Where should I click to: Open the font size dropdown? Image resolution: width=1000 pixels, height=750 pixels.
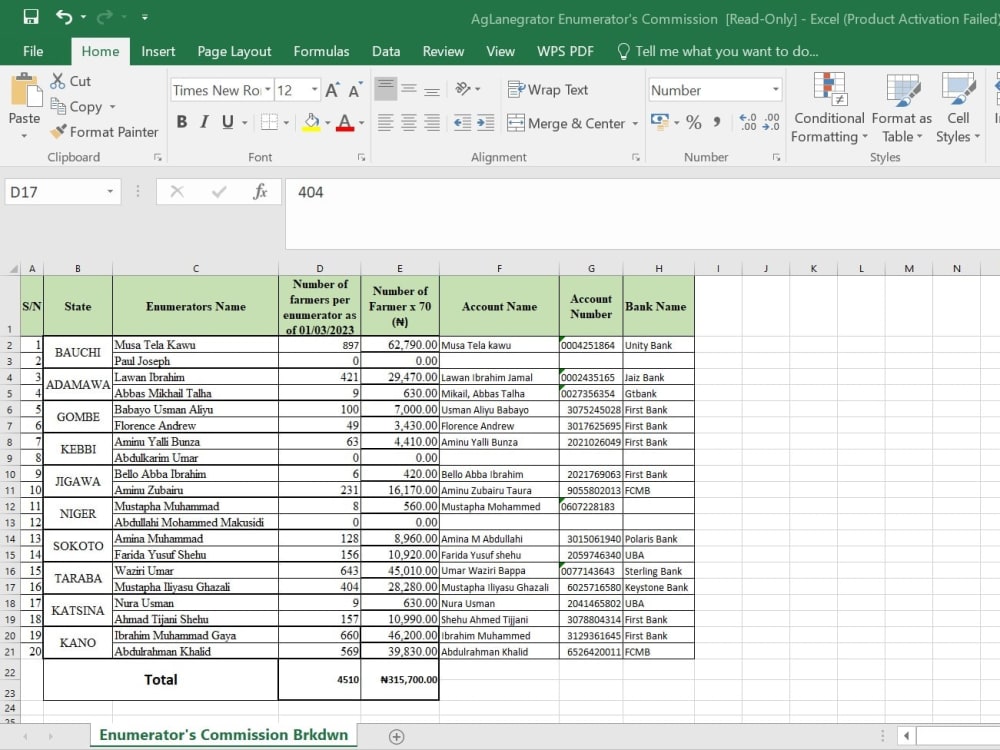tap(314, 90)
